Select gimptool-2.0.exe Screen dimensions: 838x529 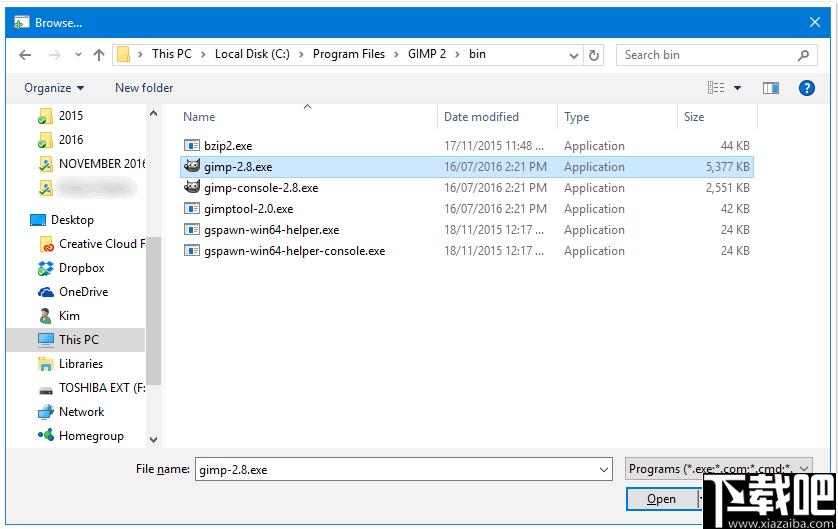pyautogui.click(x=249, y=209)
